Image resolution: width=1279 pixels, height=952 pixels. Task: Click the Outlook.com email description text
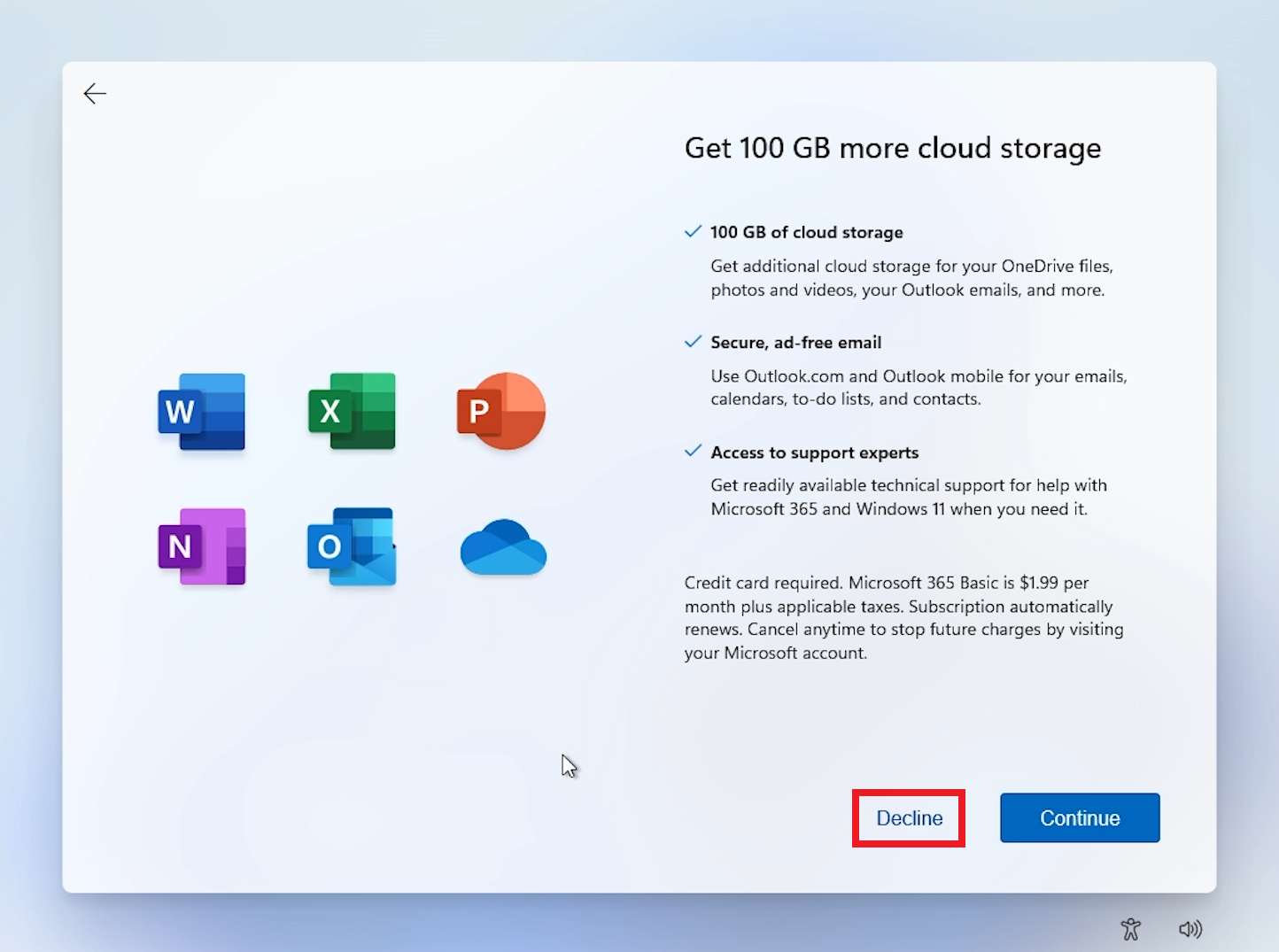(x=919, y=387)
